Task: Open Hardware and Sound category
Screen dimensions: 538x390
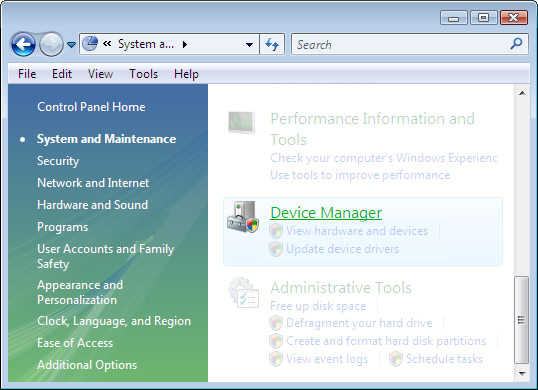Action: pyautogui.click(x=93, y=205)
